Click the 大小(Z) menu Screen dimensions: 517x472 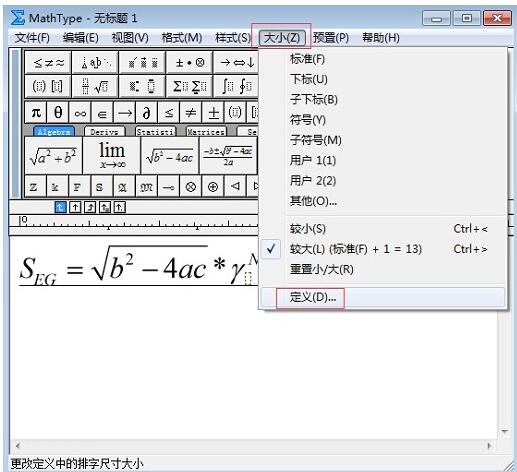(282, 38)
